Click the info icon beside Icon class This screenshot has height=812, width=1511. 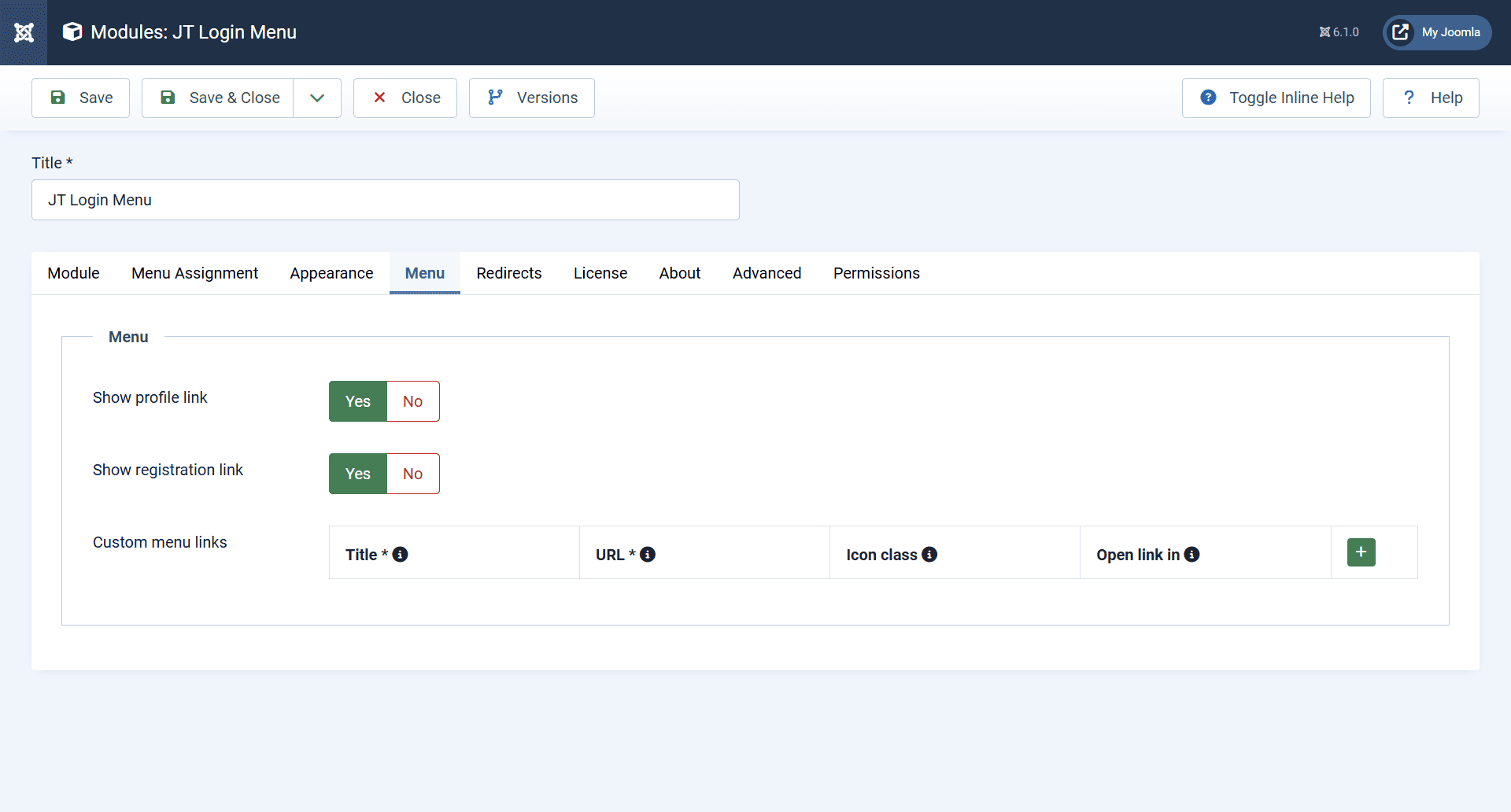click(931, 554)
